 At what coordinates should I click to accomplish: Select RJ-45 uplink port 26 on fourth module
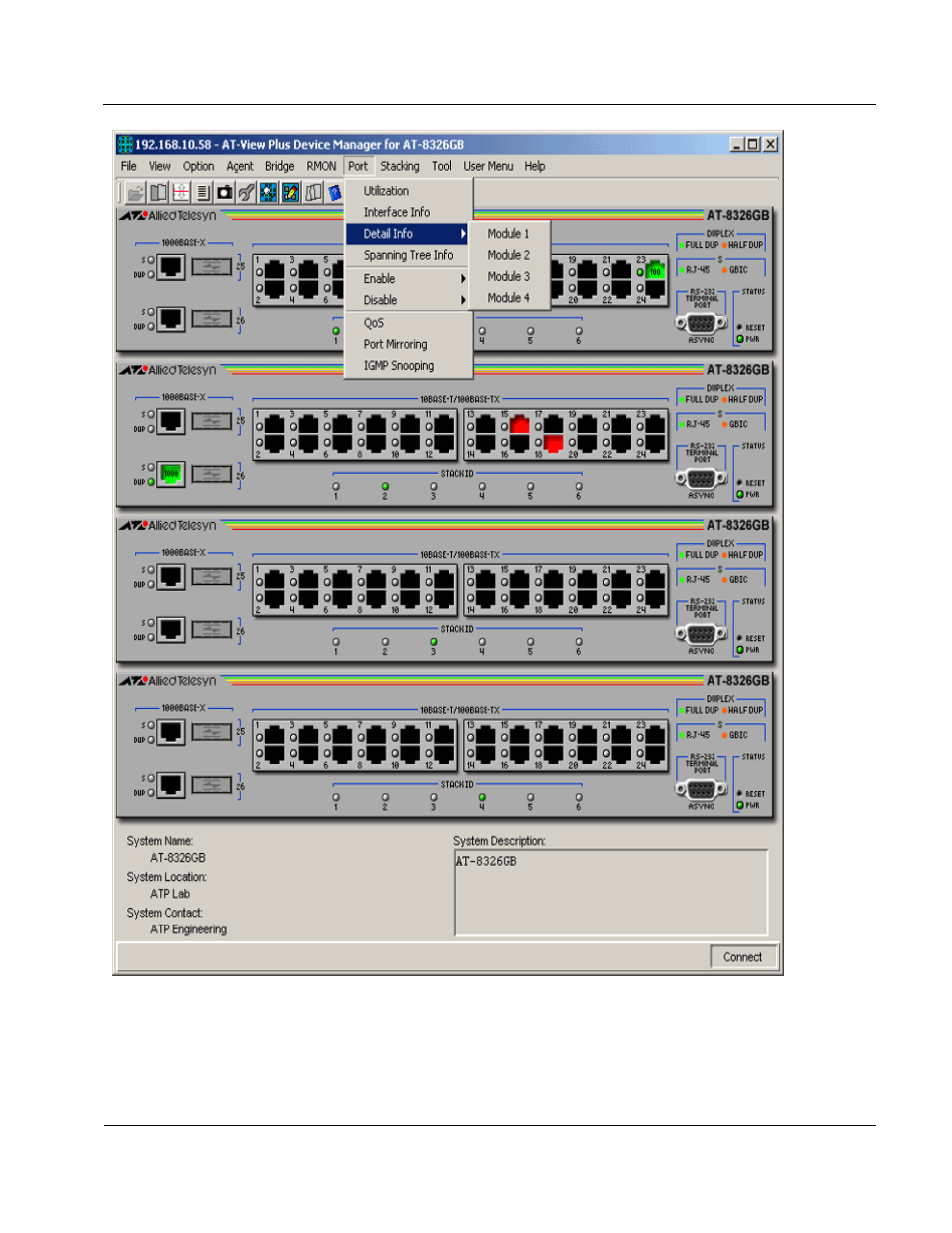[x=171, y=785]
